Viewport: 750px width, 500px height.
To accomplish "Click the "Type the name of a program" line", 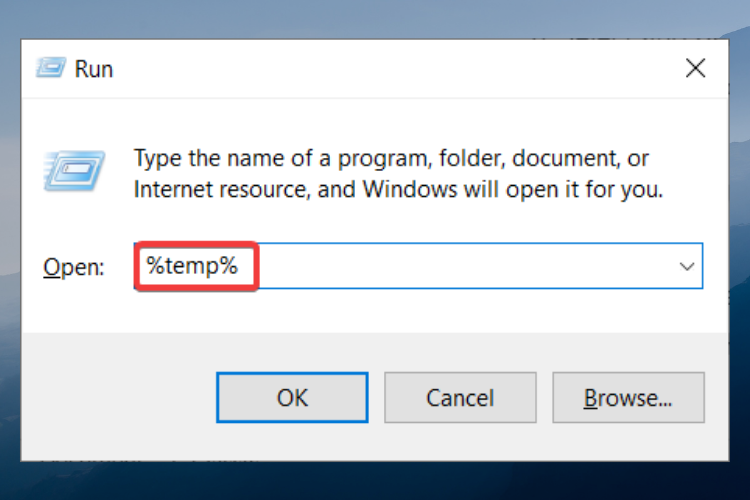I will point(391,158).
